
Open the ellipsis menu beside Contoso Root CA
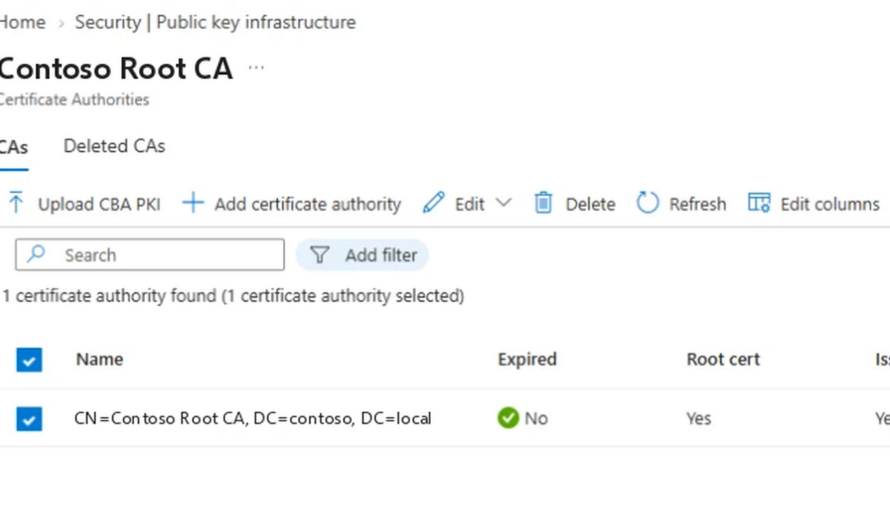pyautogui.click(x=256, y=68)
